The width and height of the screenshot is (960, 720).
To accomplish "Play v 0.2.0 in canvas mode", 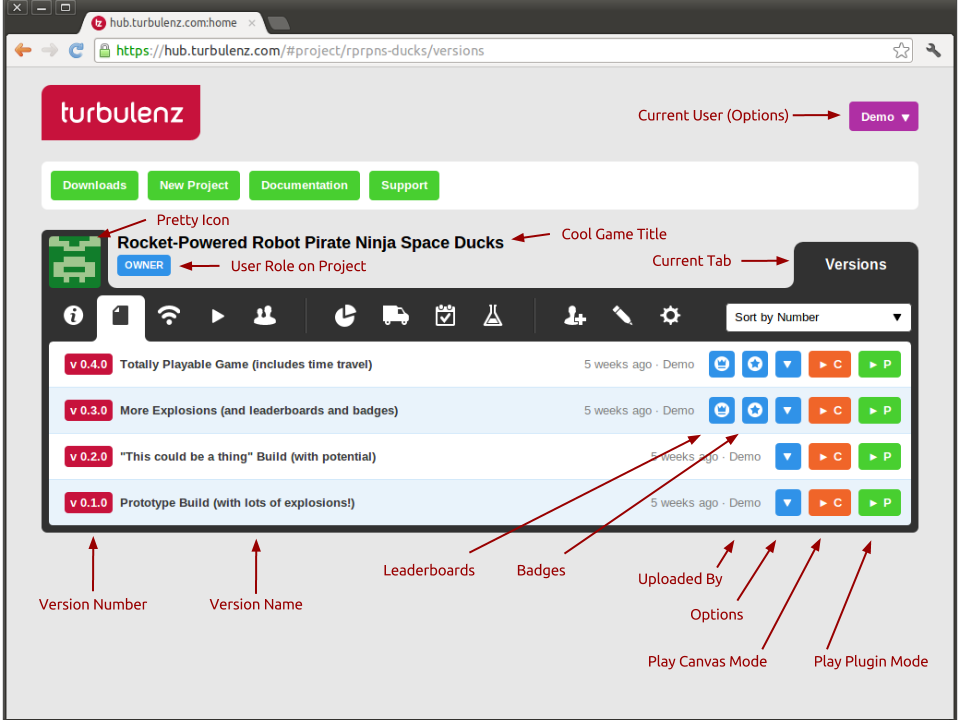I will pos(830,457).
